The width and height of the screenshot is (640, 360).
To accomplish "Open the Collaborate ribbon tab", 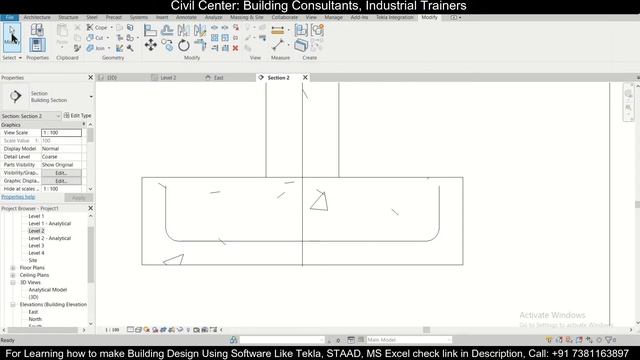I will coord(284,18).
